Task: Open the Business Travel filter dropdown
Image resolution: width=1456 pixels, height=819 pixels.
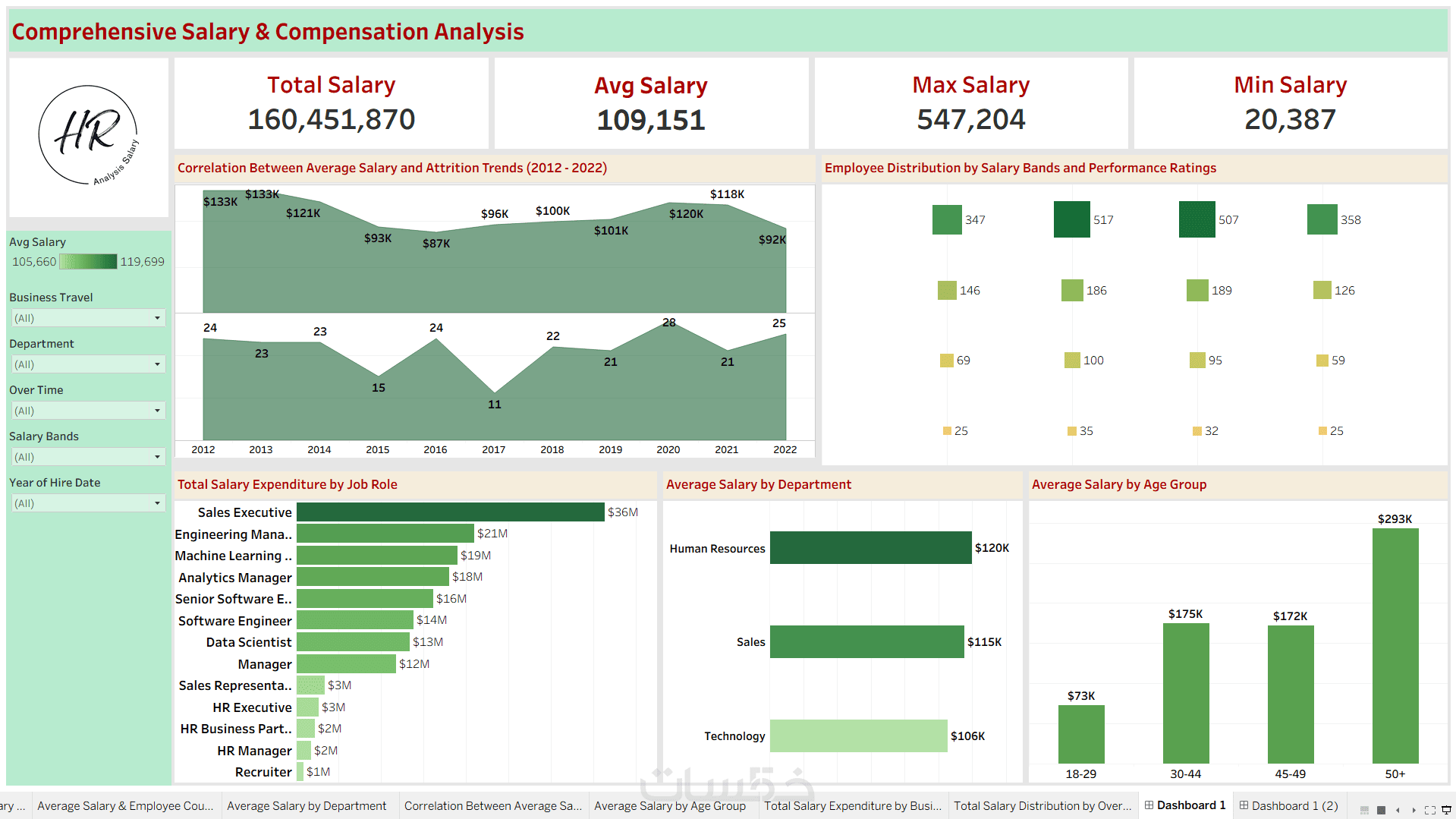Action: (88, 318)
